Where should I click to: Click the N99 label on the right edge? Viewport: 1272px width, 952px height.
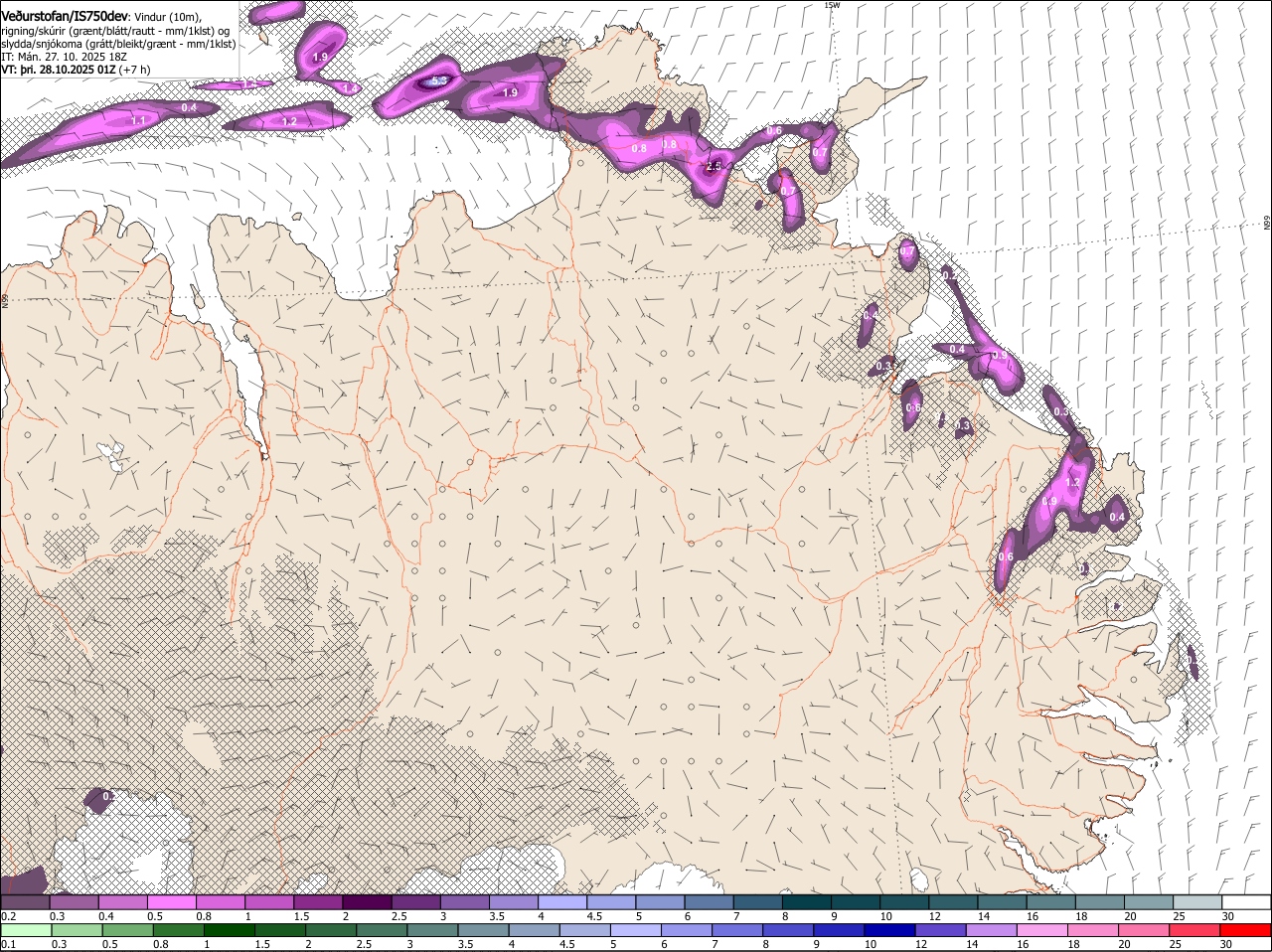[x=1267, y=224]
